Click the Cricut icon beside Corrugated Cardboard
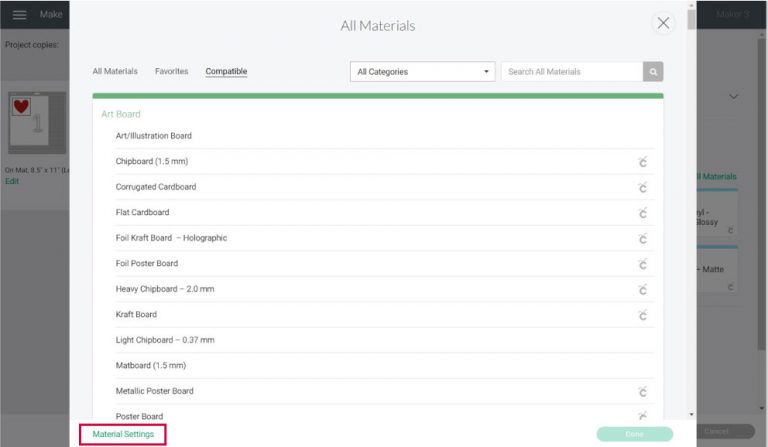The height and width of the screenshot is (447, 768). 643,188
